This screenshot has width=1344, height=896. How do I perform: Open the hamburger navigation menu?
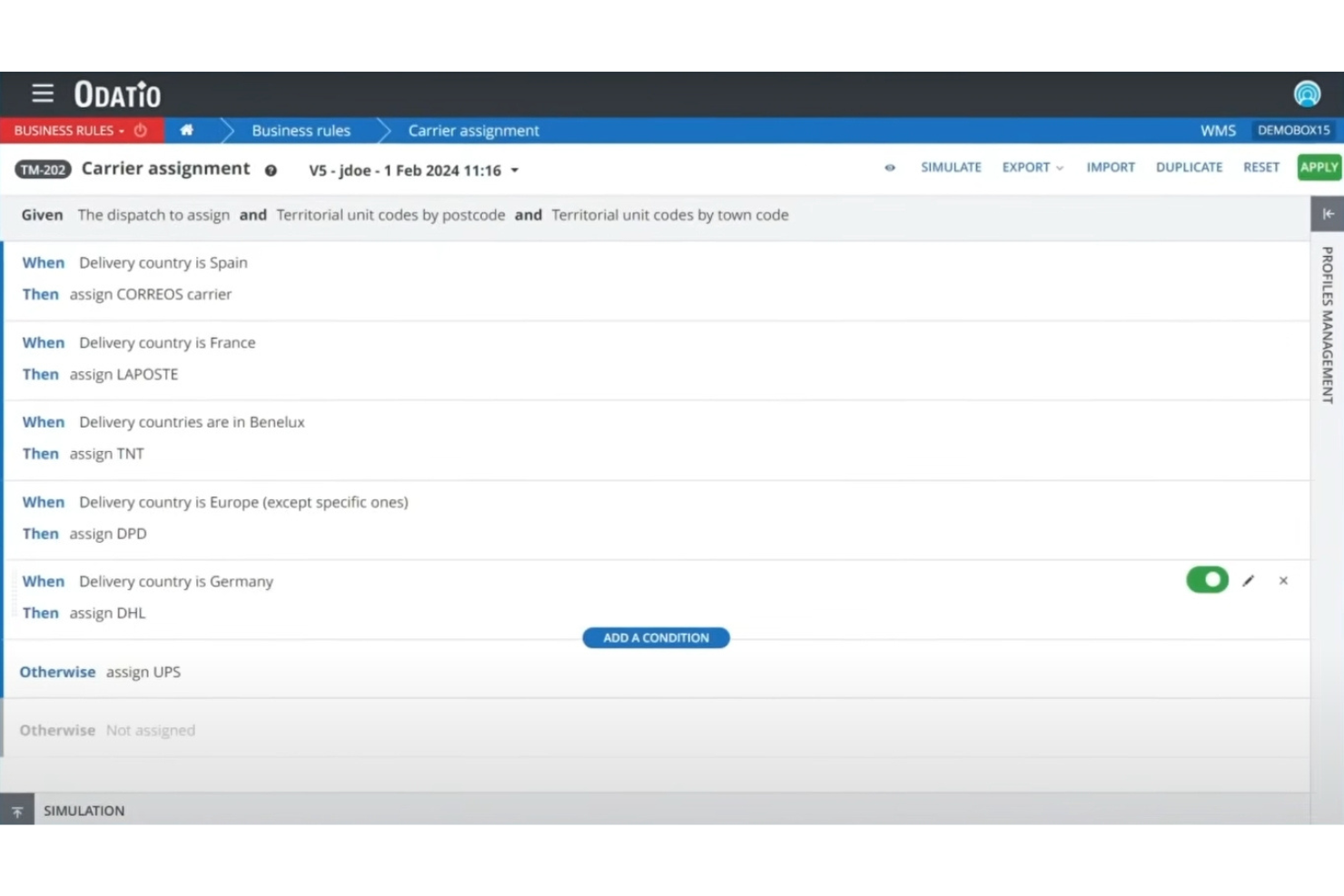click(x=42, y=93)
